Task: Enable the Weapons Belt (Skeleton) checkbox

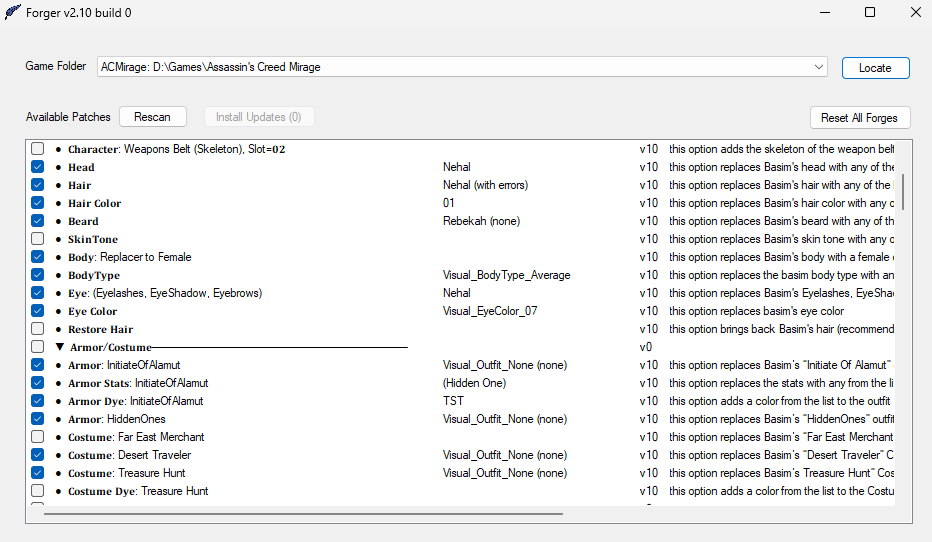Action: 37,149
